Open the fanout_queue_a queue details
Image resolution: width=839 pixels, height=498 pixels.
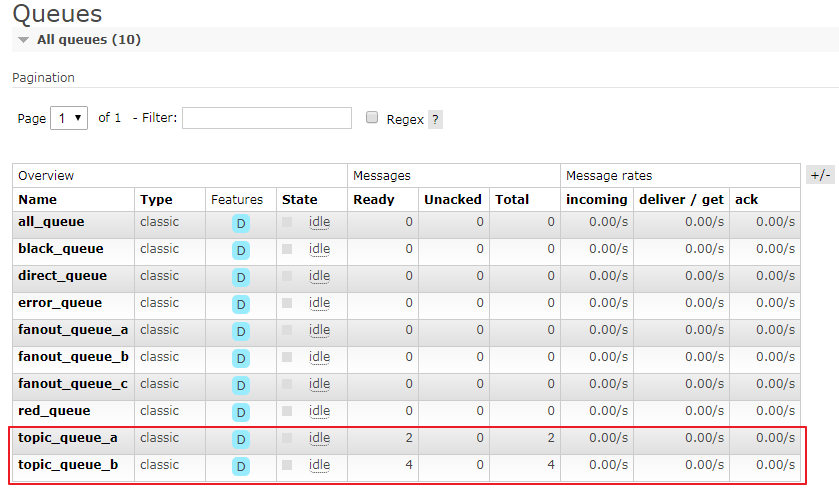point(73,330)
